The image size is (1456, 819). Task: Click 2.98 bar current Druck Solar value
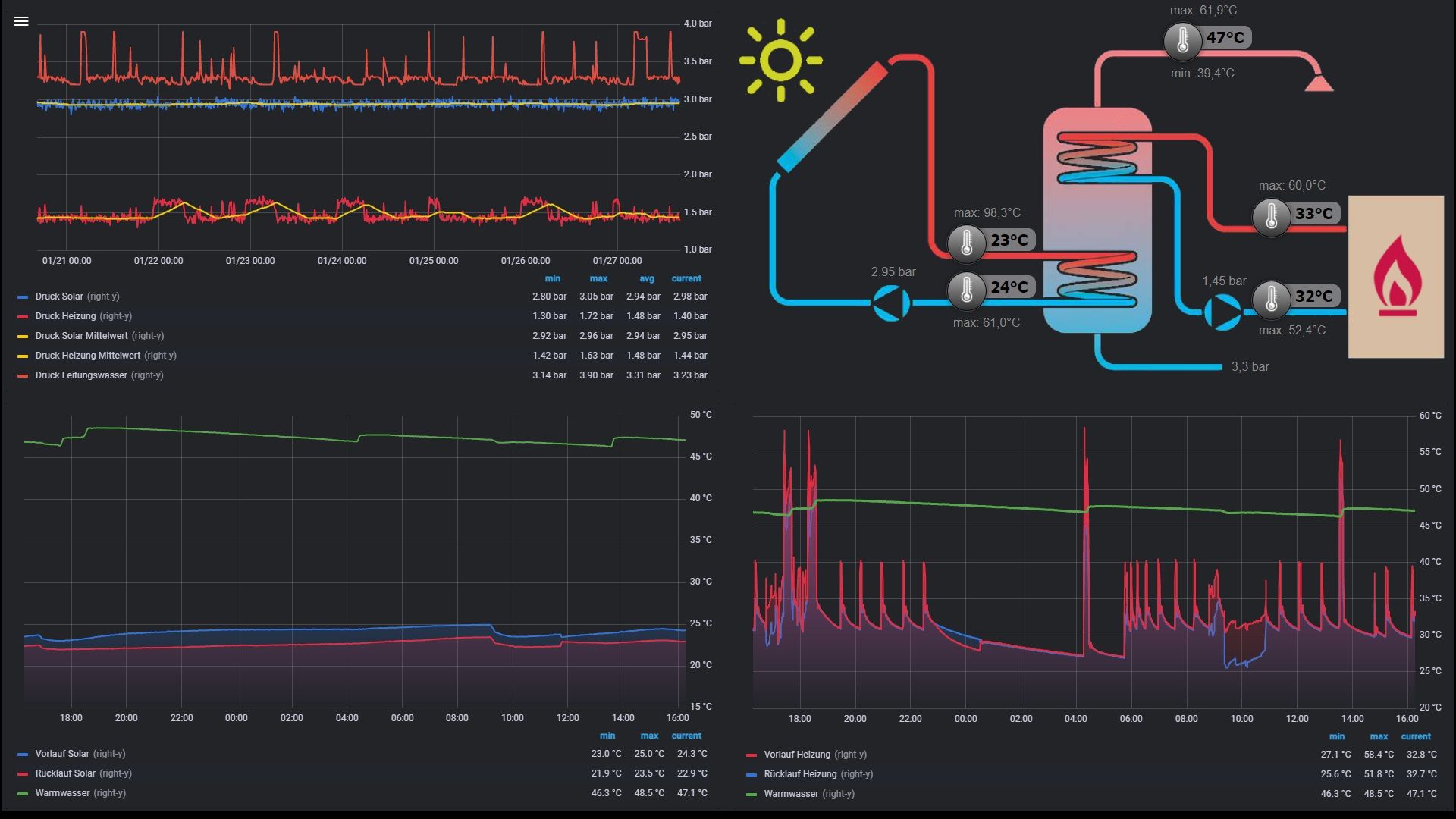tap(690, 297)
